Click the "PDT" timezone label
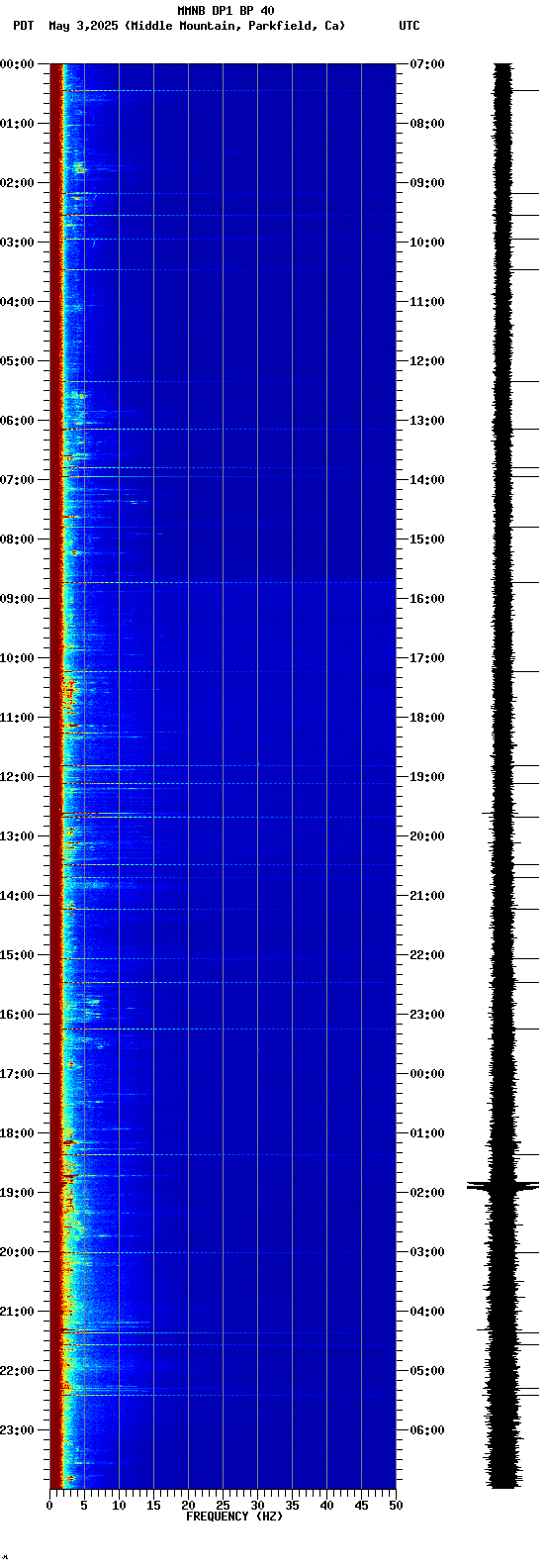This screenshot has width=546, height=1568. point(23,26)
